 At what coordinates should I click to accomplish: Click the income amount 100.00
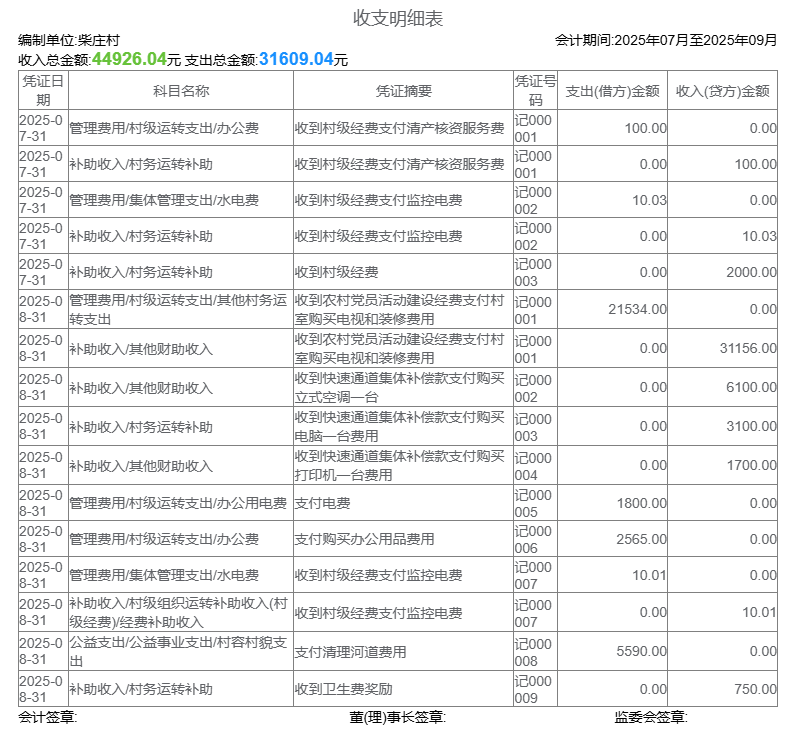click(x=755, y=164)
